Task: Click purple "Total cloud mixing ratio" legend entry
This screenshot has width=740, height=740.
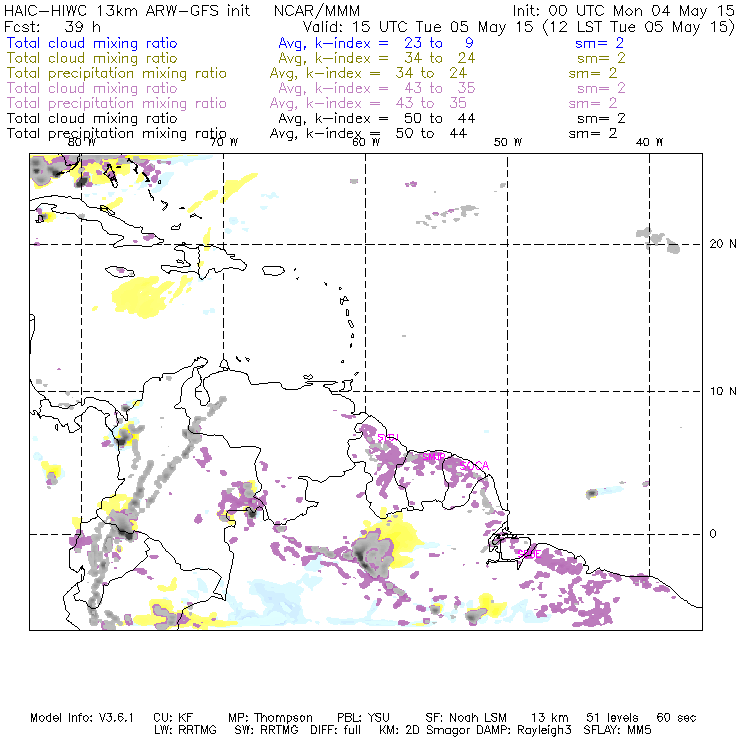Action: point(92,88)
